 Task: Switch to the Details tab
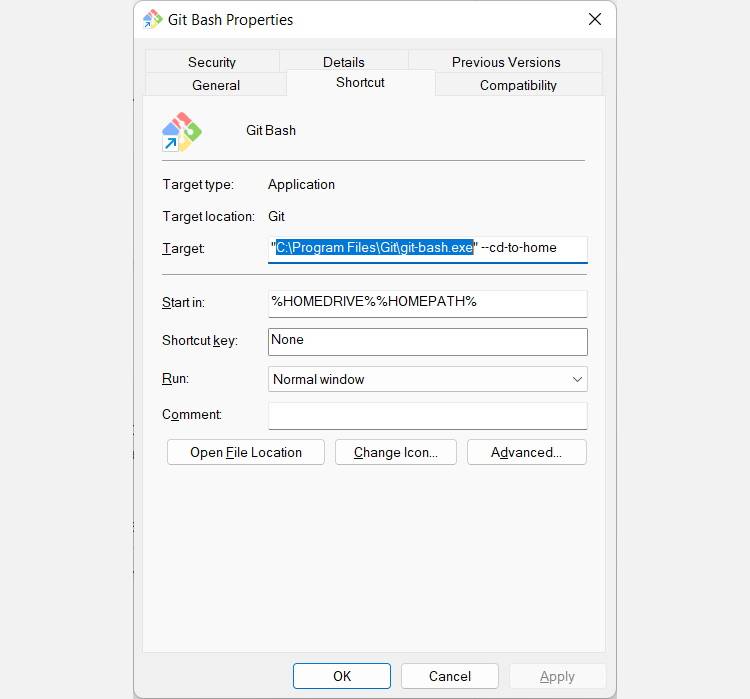tap(343, 62)
